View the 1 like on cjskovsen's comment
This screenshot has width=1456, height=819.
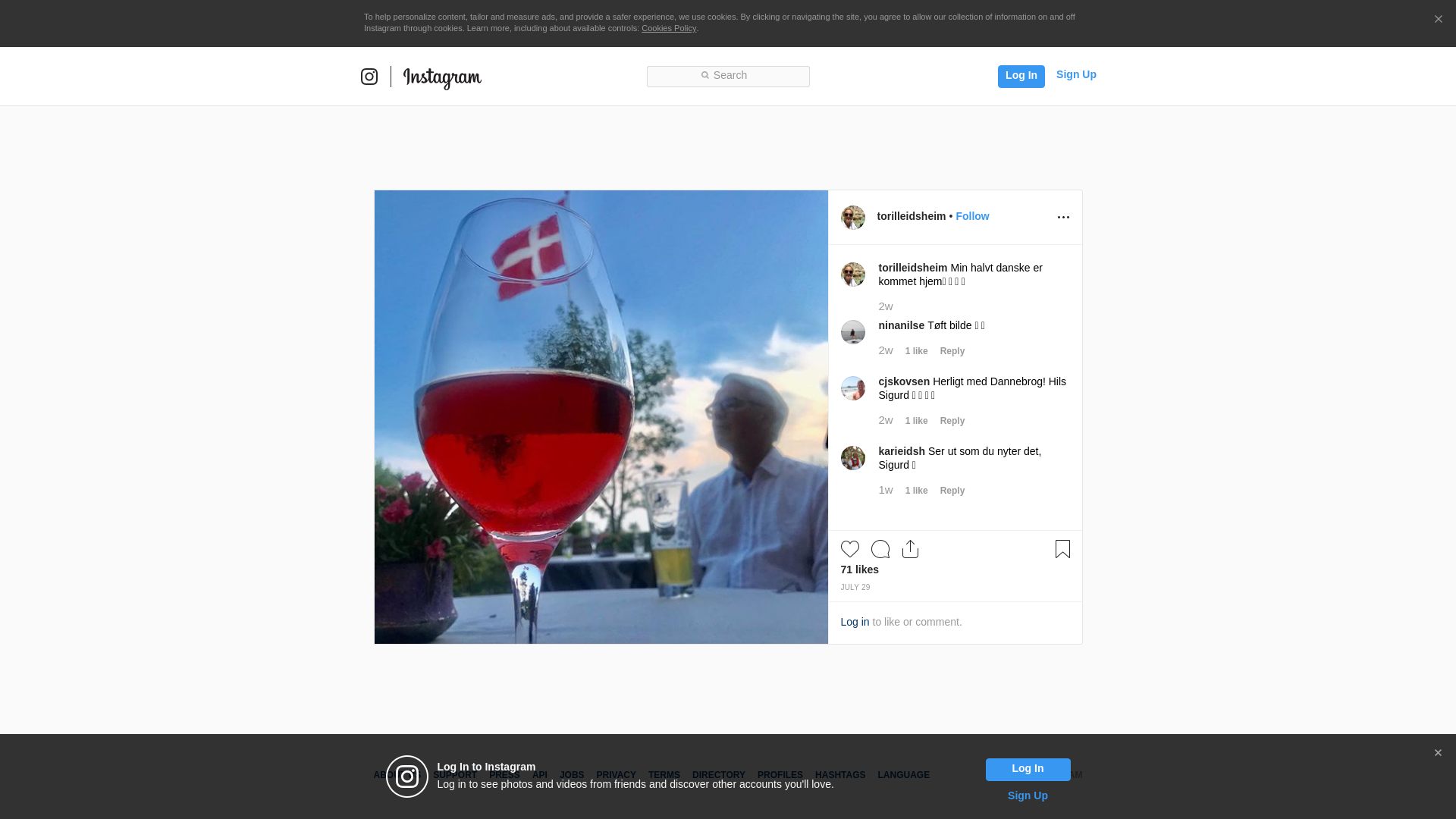pos(916,421)
